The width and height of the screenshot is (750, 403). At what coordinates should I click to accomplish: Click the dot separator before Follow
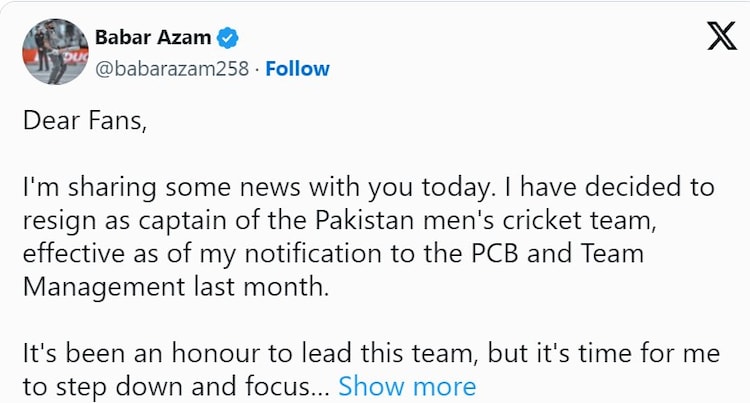point(257,69)
